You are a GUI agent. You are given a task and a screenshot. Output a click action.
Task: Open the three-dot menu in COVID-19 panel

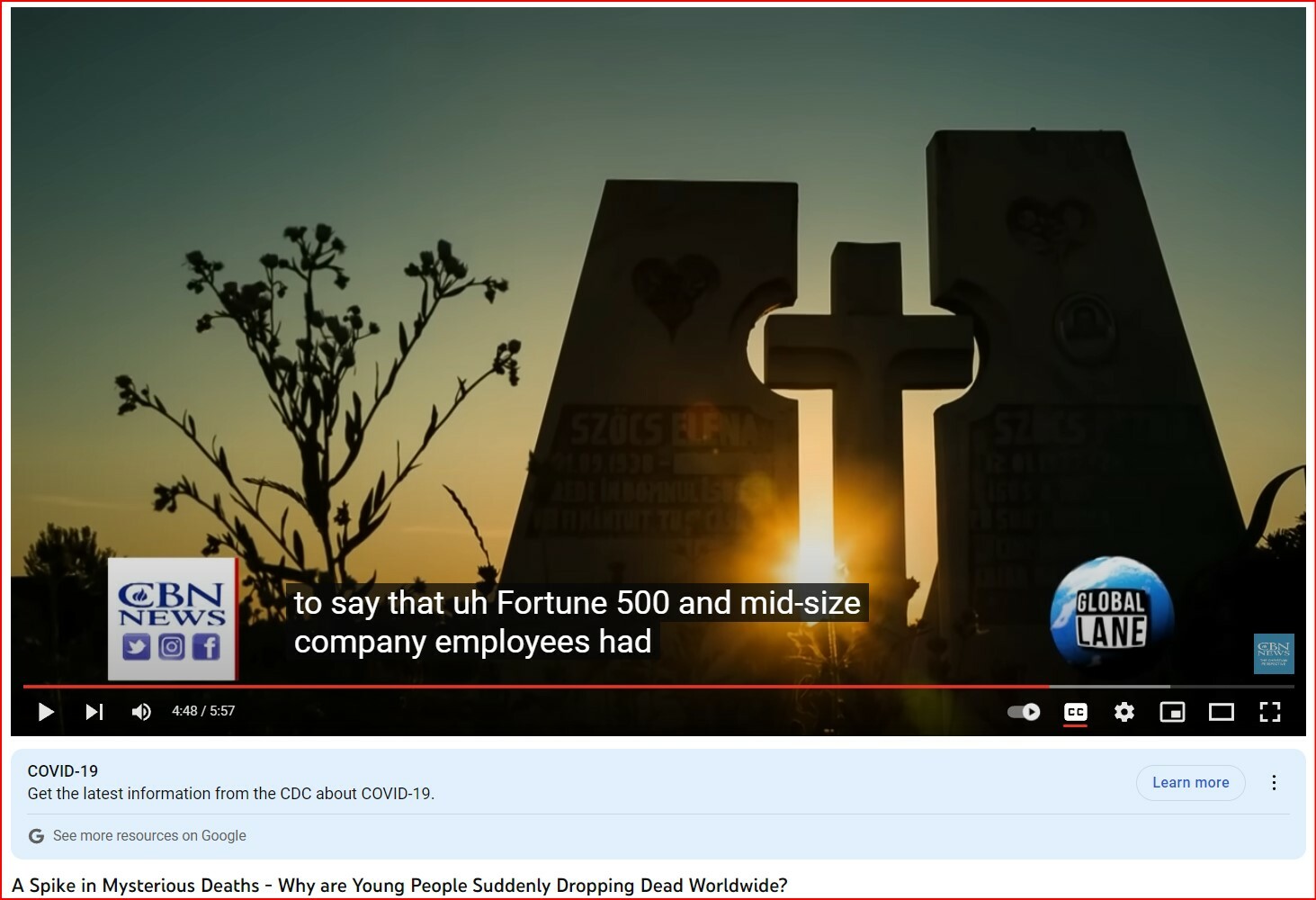click(1274, 783)
